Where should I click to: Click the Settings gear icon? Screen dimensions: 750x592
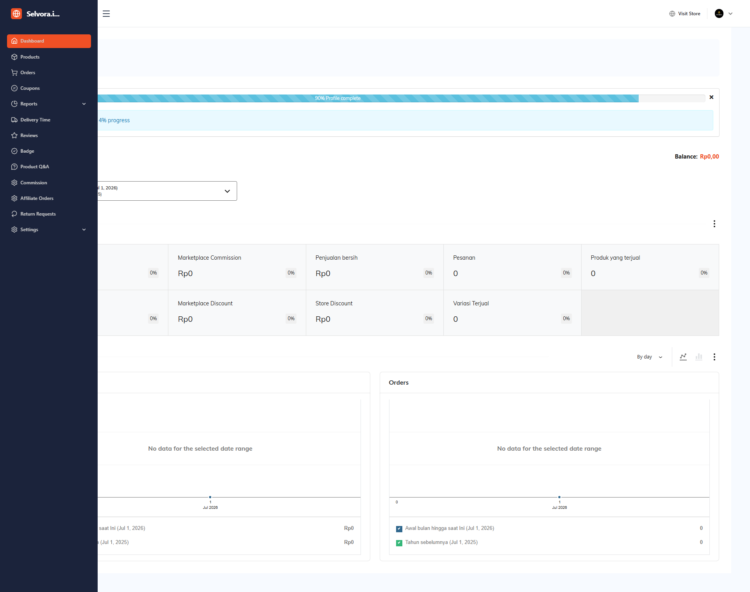14,230
